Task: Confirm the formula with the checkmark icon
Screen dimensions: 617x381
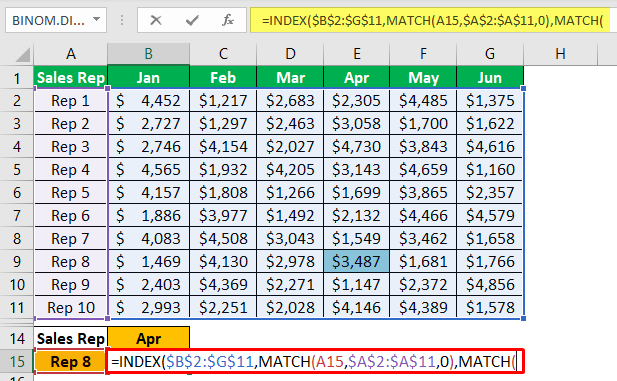Action: pyautogui.click(x=192, y=20)
